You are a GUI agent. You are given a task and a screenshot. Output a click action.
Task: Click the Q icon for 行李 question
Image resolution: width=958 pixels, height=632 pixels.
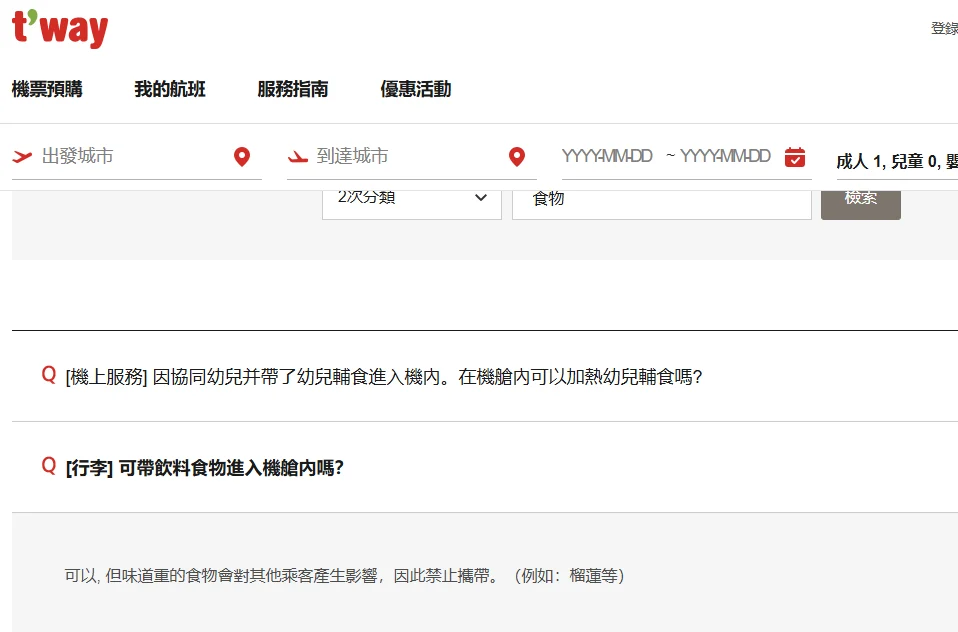[x=49, y=466]
